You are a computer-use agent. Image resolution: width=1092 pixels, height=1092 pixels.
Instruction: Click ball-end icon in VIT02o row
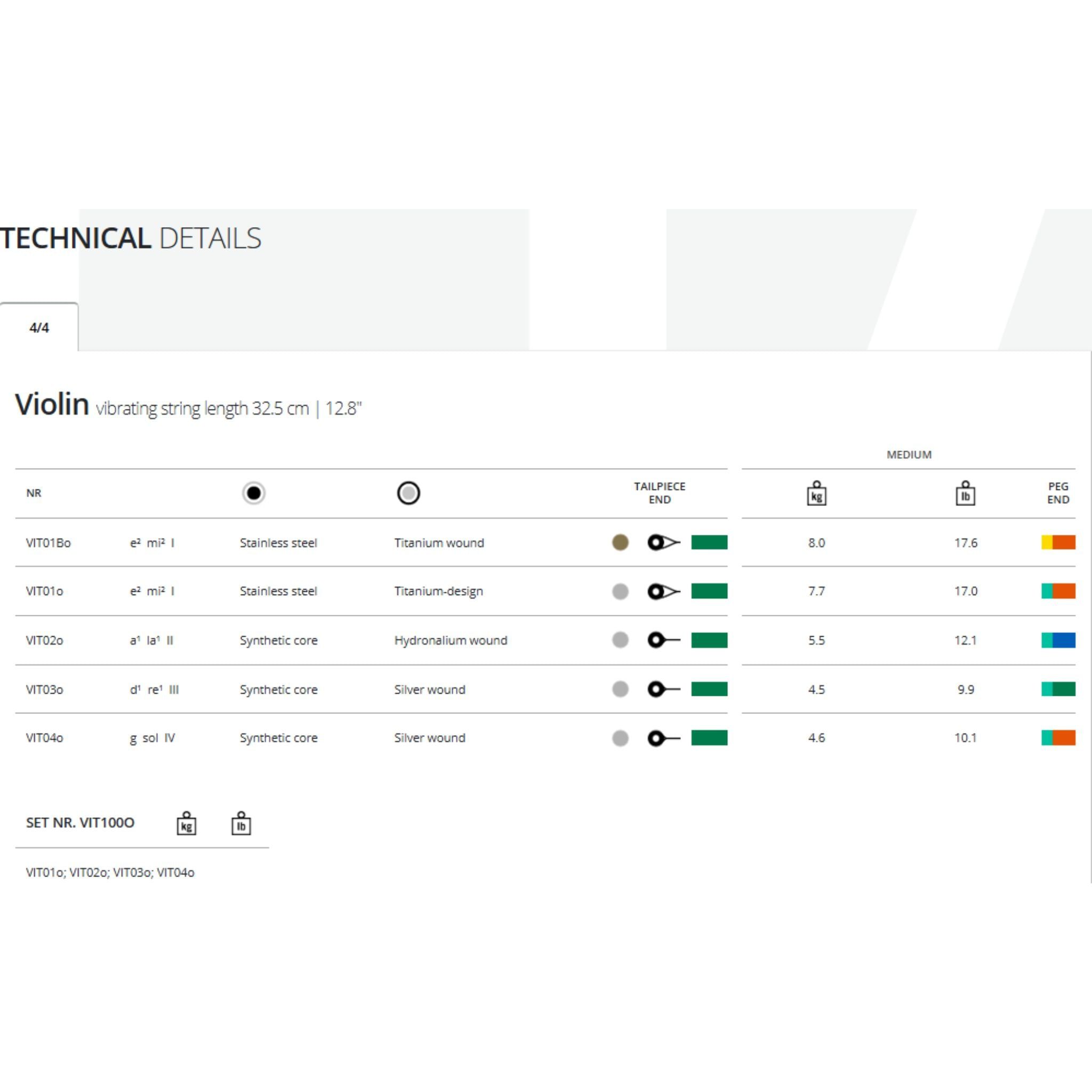pyautogui.click(x=663, y=640)
